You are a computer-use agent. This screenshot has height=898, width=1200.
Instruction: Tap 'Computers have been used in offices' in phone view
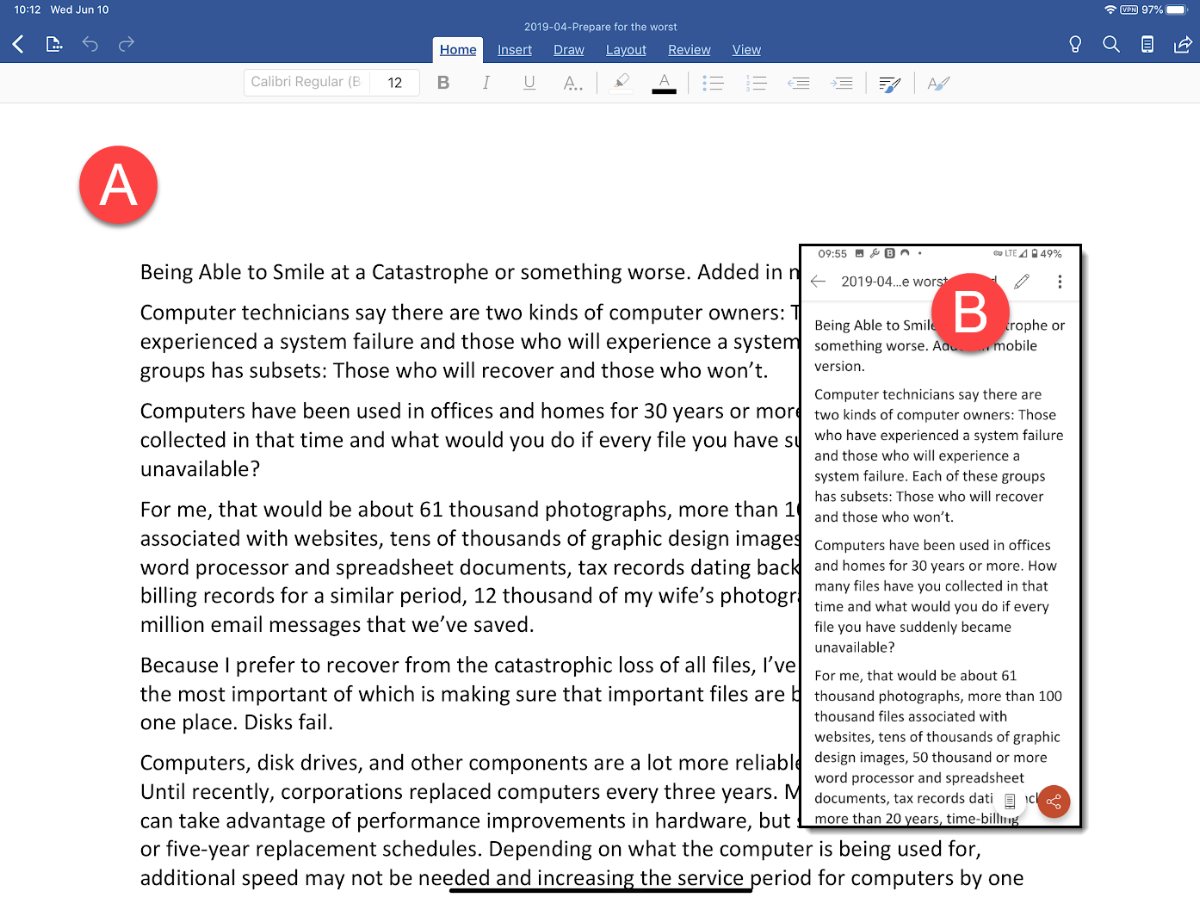click(932, 545)
